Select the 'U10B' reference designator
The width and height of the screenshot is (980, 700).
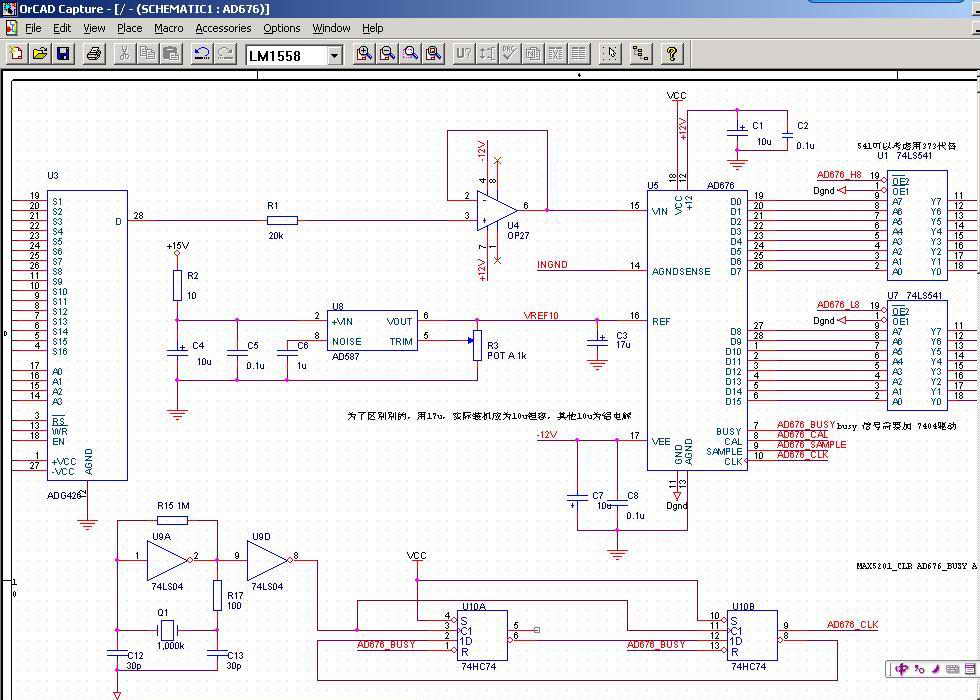(x=744, y=606)
